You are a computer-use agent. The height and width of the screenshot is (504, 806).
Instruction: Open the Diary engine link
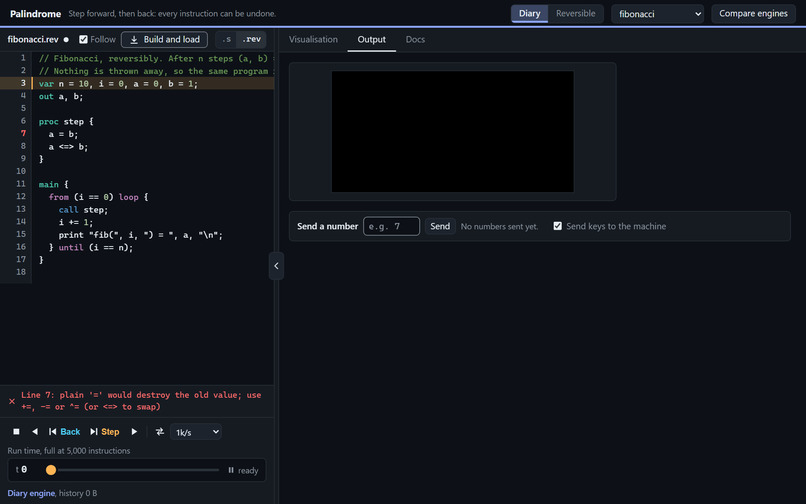pyautogui.click(x=31, y=493)
